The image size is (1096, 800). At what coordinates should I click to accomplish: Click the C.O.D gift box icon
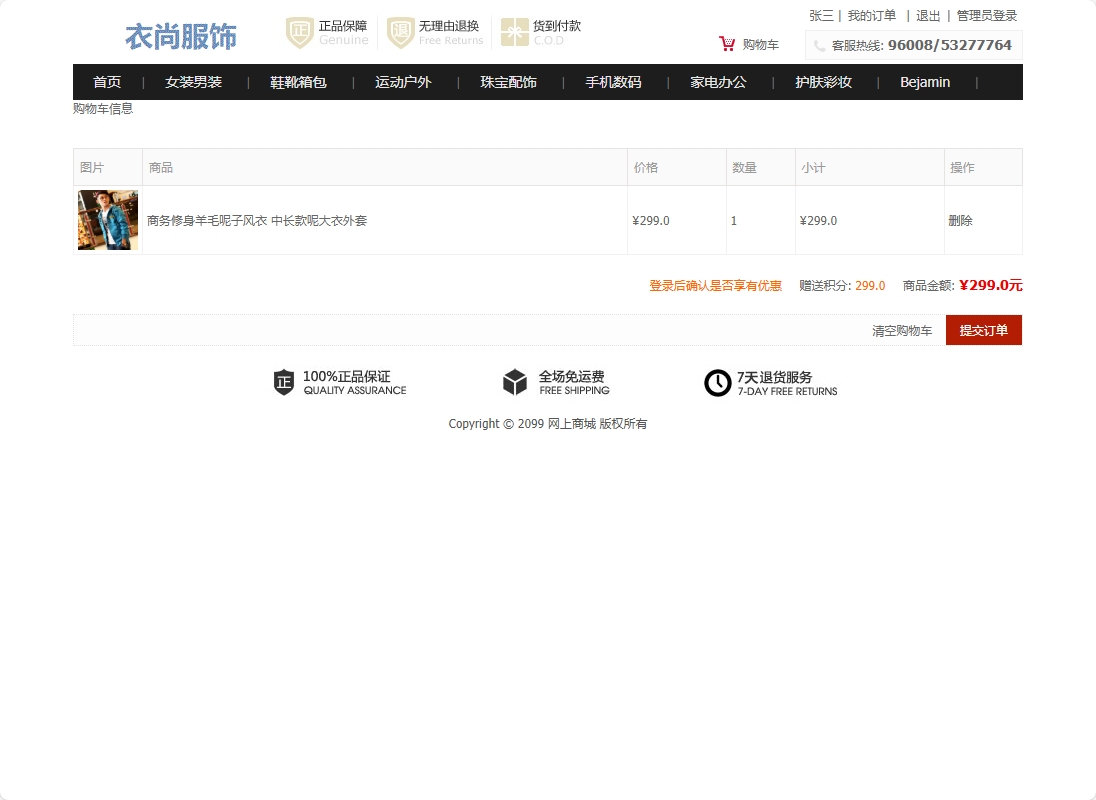(x=514, y=32)
